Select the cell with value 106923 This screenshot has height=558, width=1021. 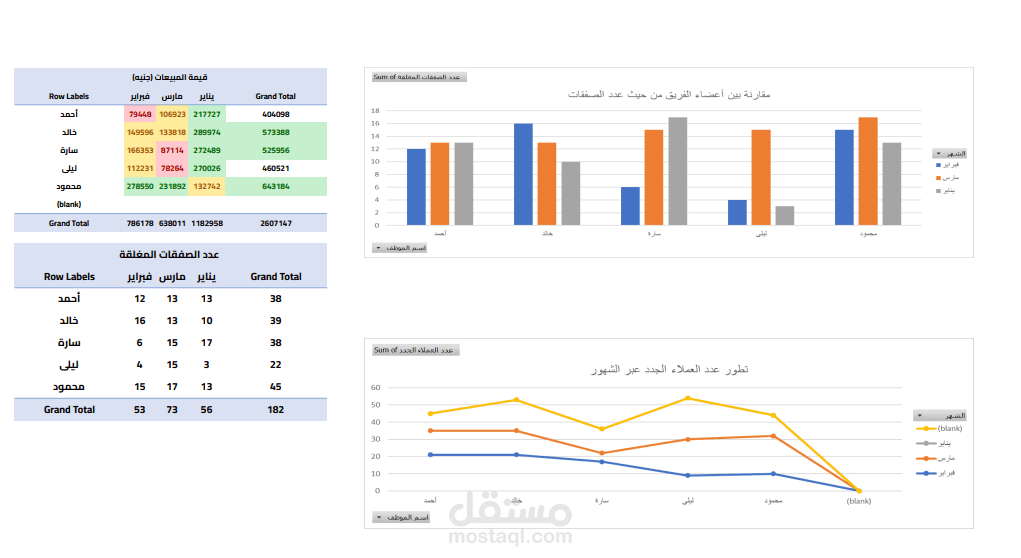(x=173, y=114)
